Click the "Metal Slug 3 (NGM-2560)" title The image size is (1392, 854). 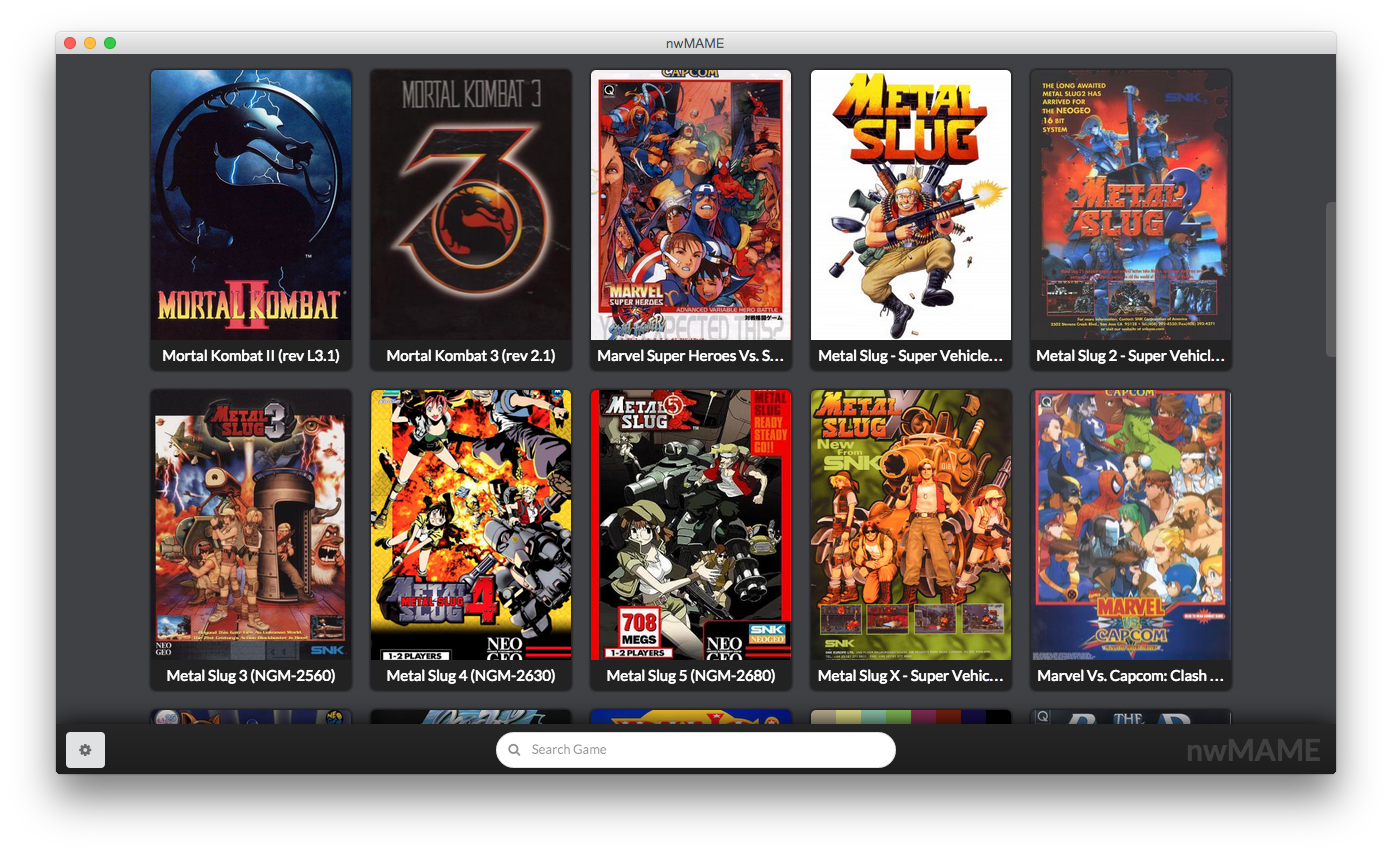click(251, 676)
